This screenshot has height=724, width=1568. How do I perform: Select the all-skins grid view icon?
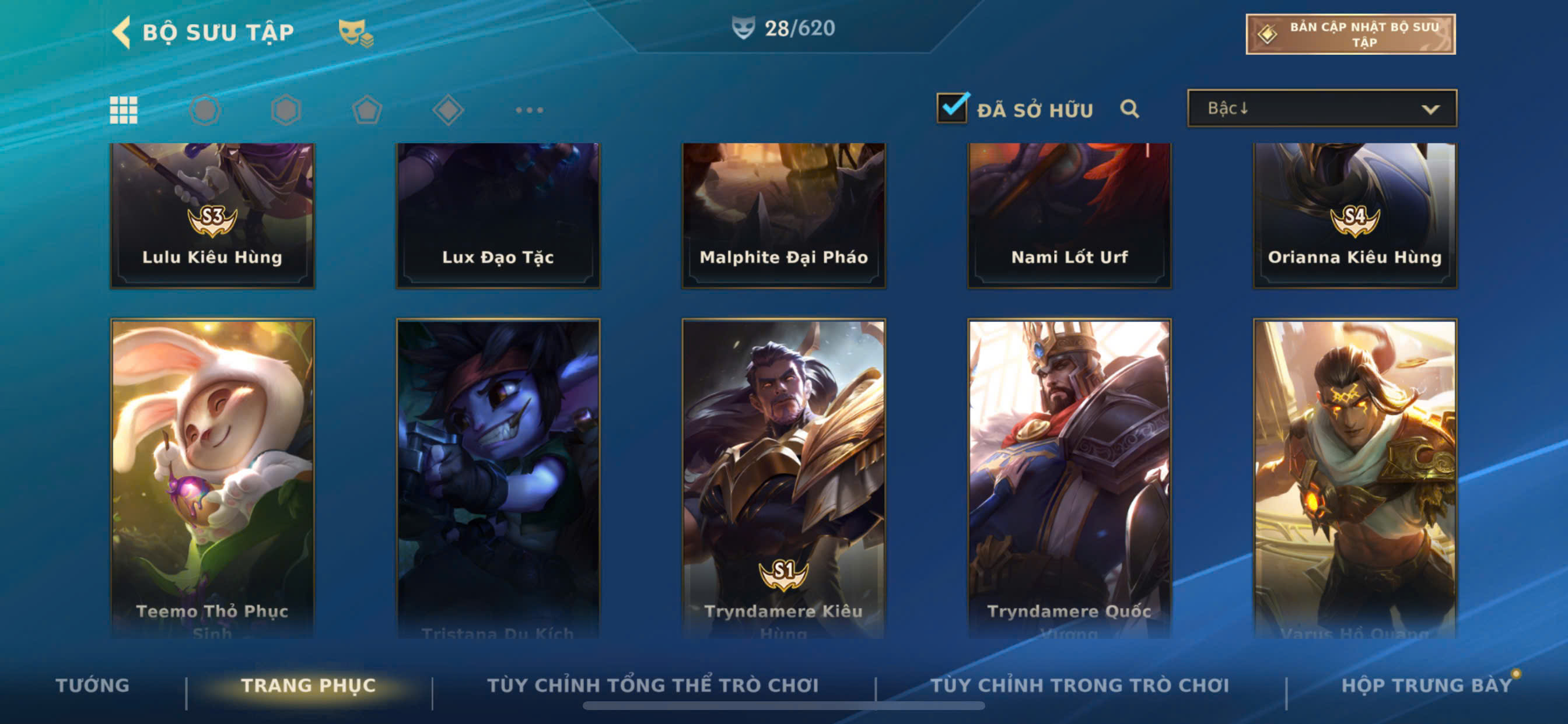click(x=124, y=110)
